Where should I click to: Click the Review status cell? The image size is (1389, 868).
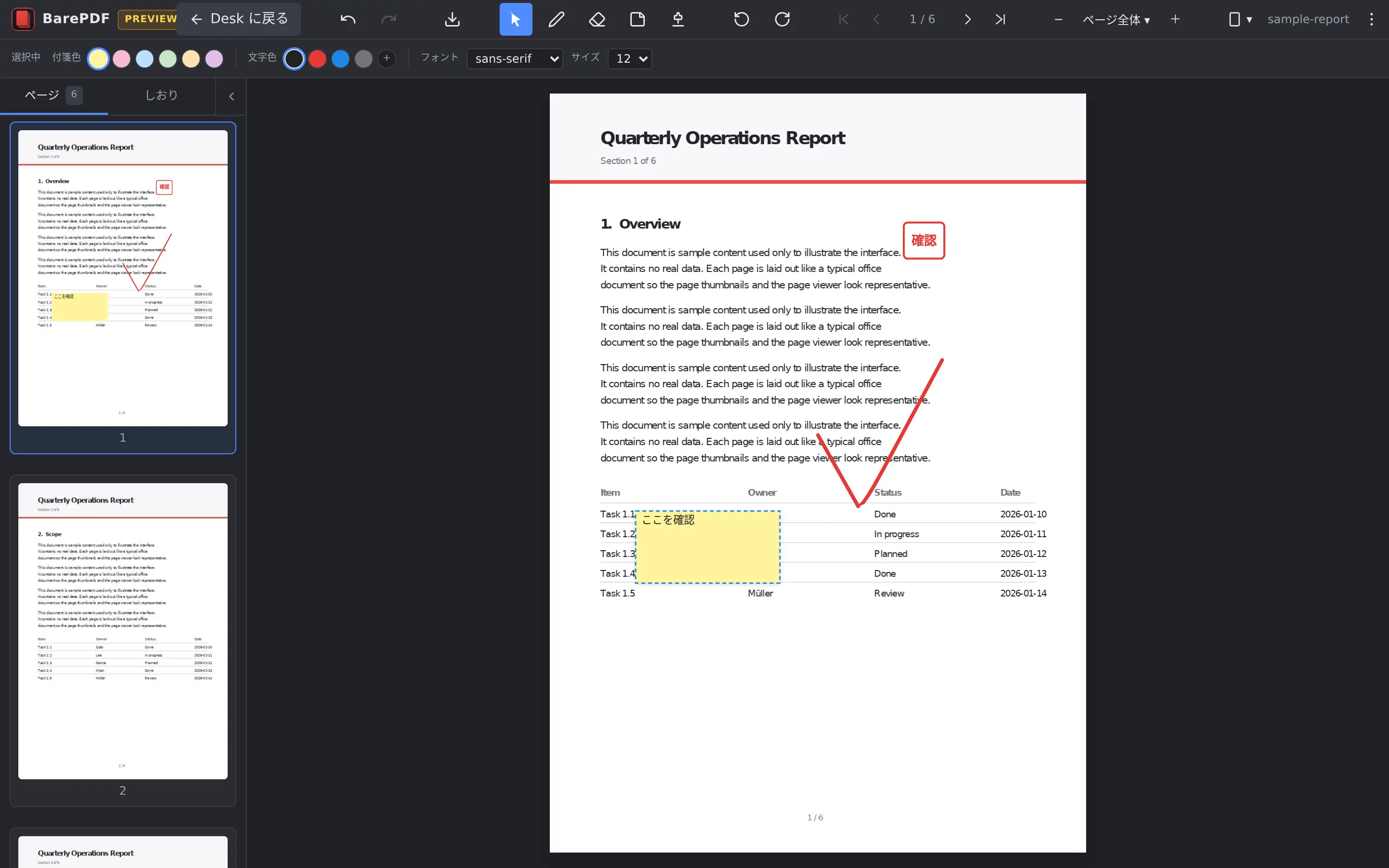pyautogui.click(x=889, y=594)
